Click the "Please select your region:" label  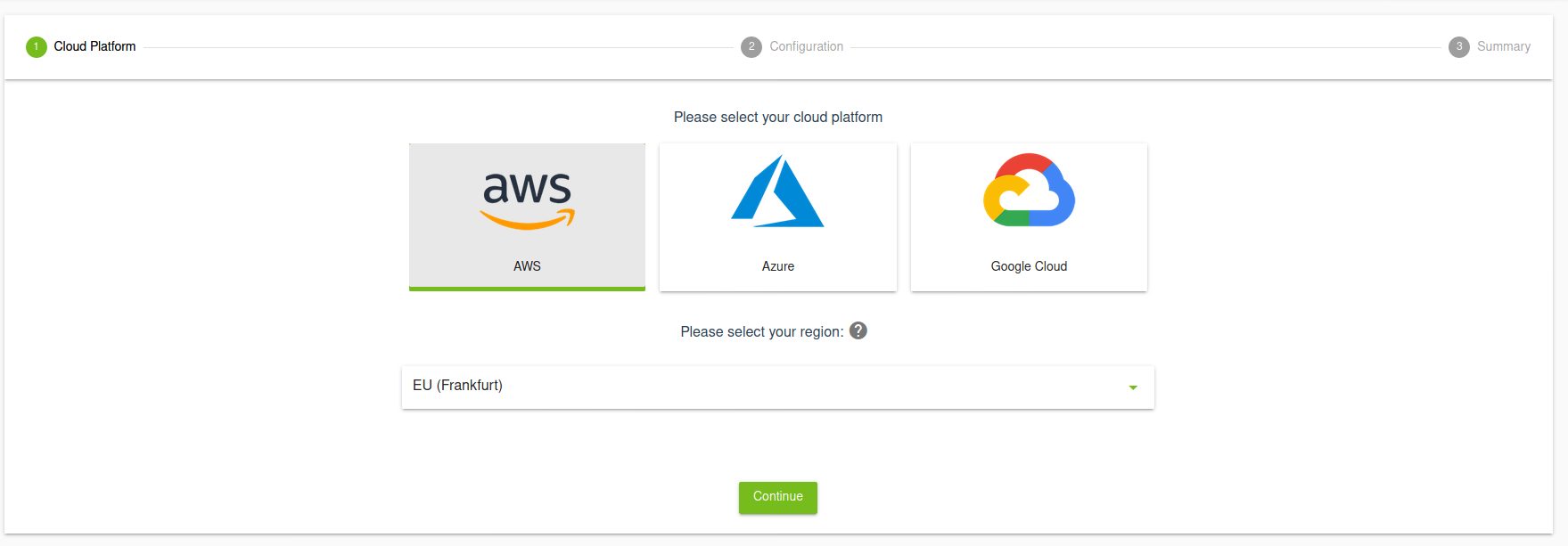tap(762, 331)
